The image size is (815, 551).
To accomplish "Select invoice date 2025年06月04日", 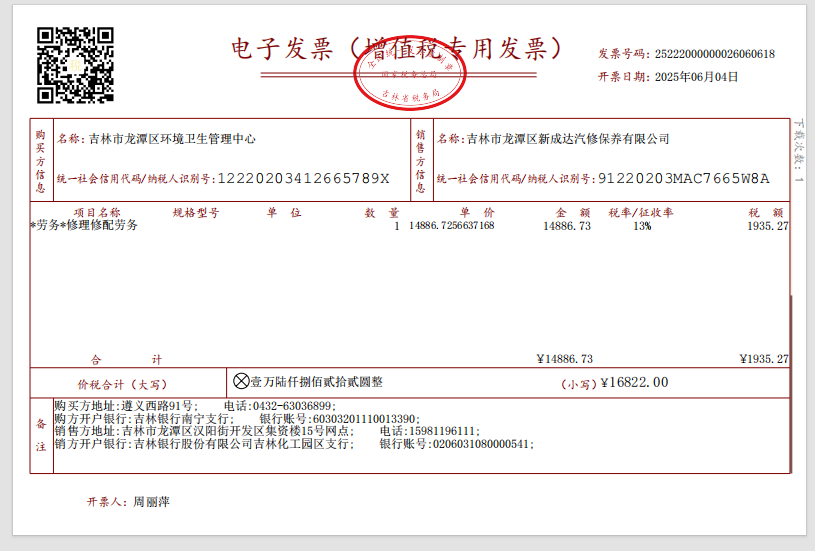I will [x=696, y=77].
